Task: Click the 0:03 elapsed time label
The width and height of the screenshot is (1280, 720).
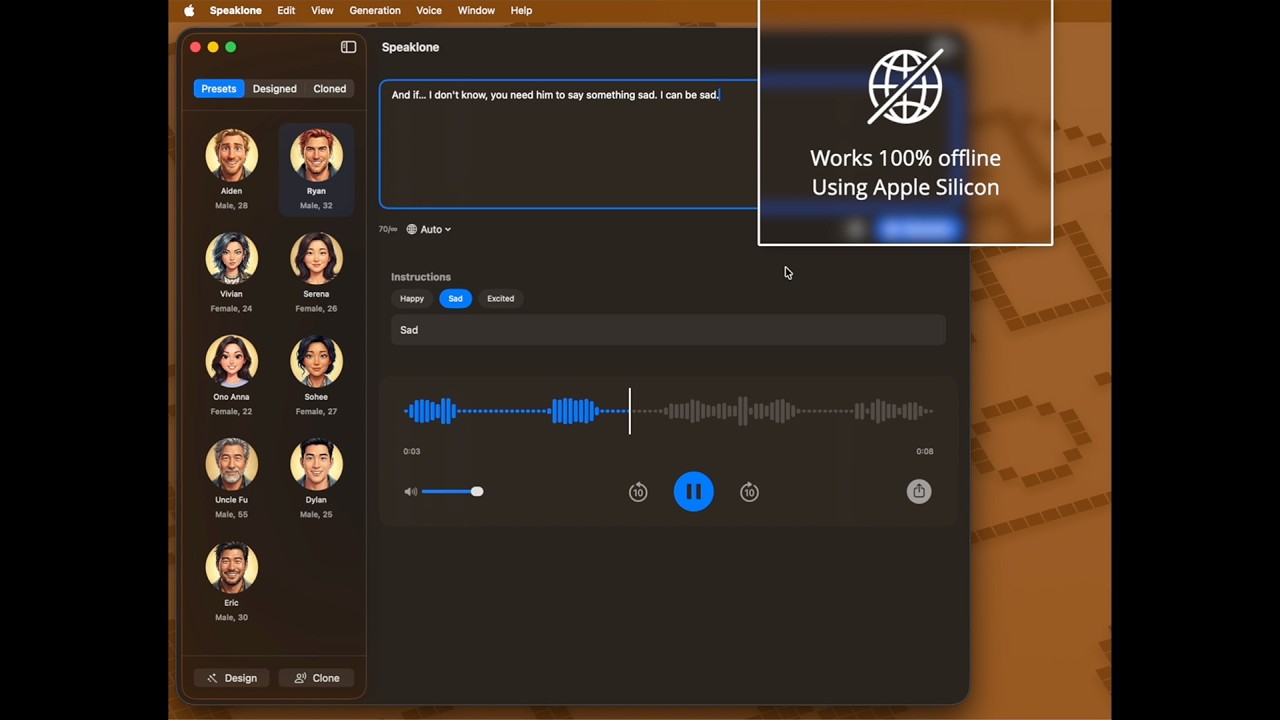Action: coord(412,451)
